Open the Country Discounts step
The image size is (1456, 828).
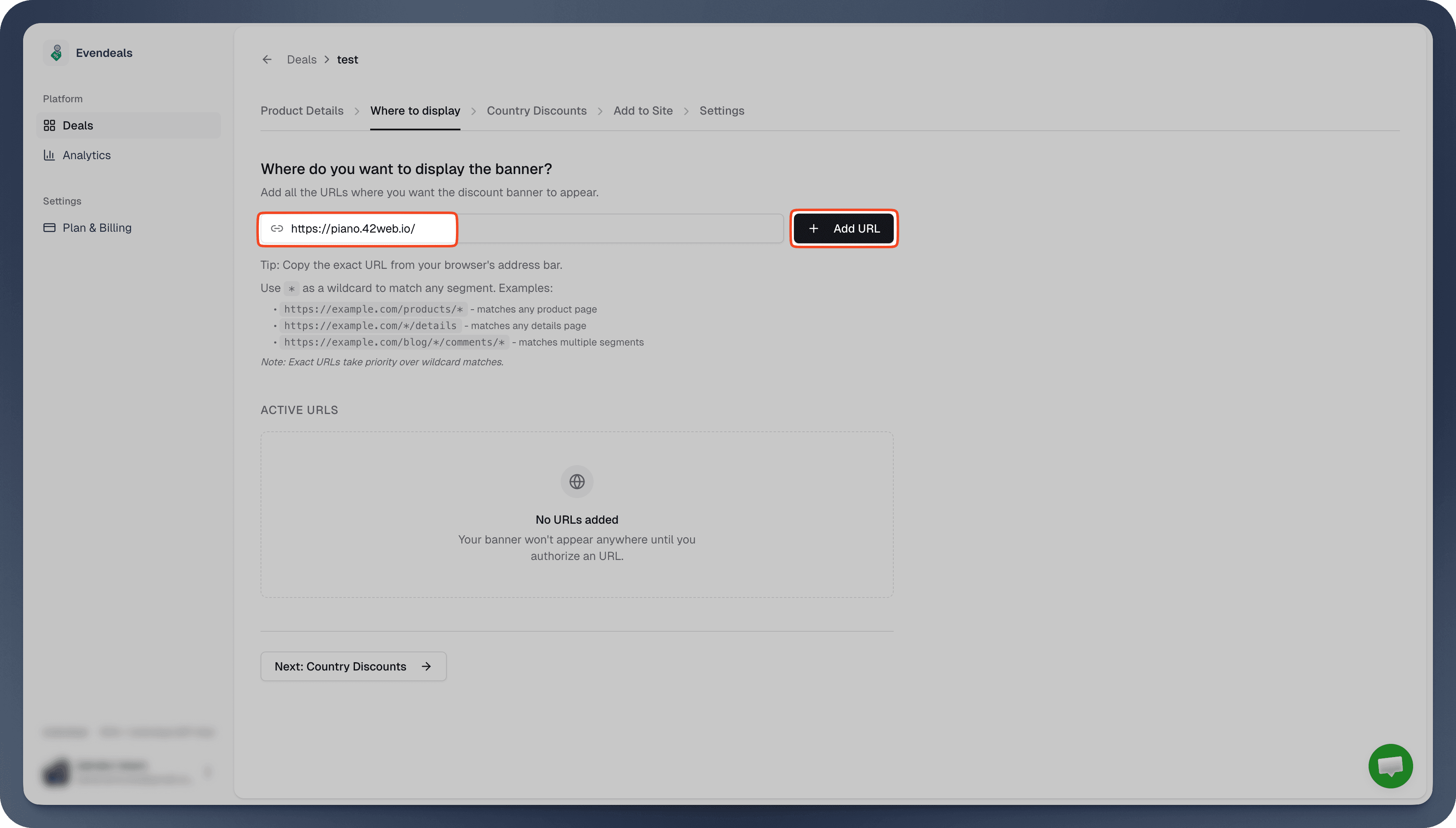click(x=537, y=111)
